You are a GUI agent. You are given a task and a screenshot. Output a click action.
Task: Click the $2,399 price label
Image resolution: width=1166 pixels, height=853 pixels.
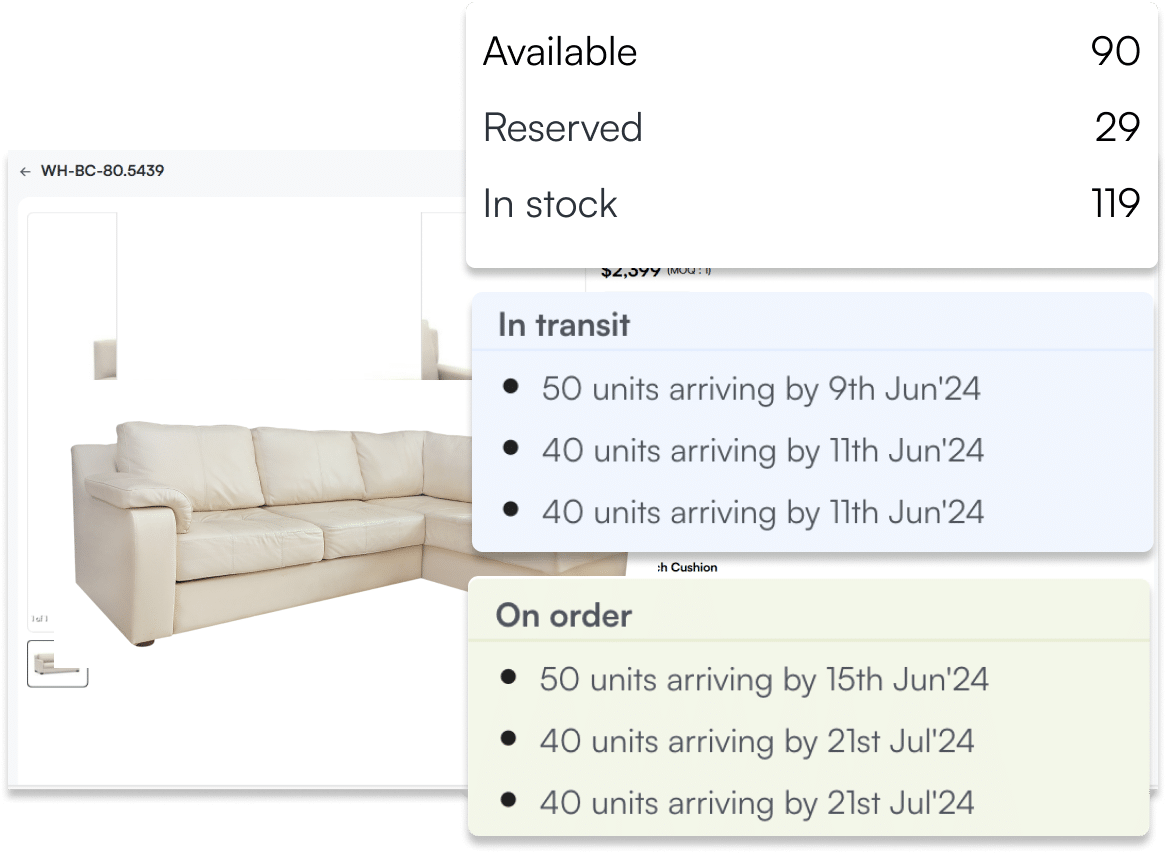[631, 272]
